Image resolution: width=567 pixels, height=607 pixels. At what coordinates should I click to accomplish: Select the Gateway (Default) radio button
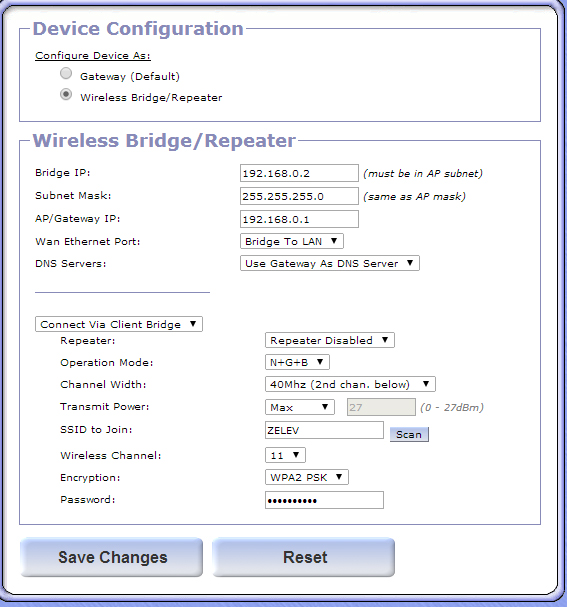tap(66, 73)
